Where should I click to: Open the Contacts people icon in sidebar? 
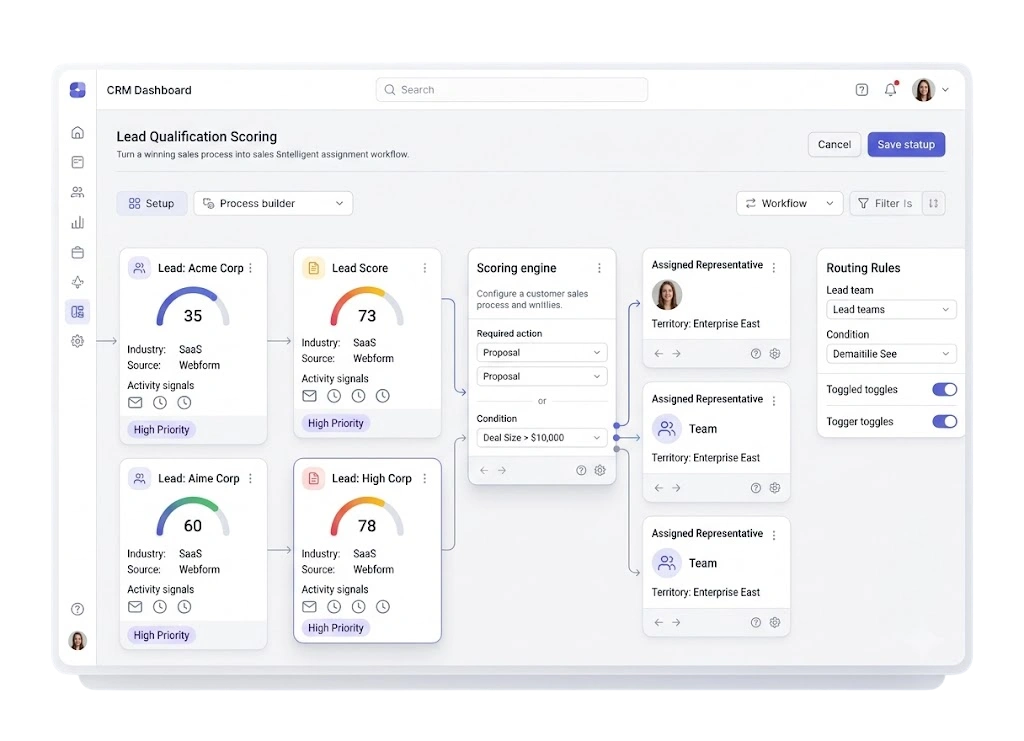point(78,192)
